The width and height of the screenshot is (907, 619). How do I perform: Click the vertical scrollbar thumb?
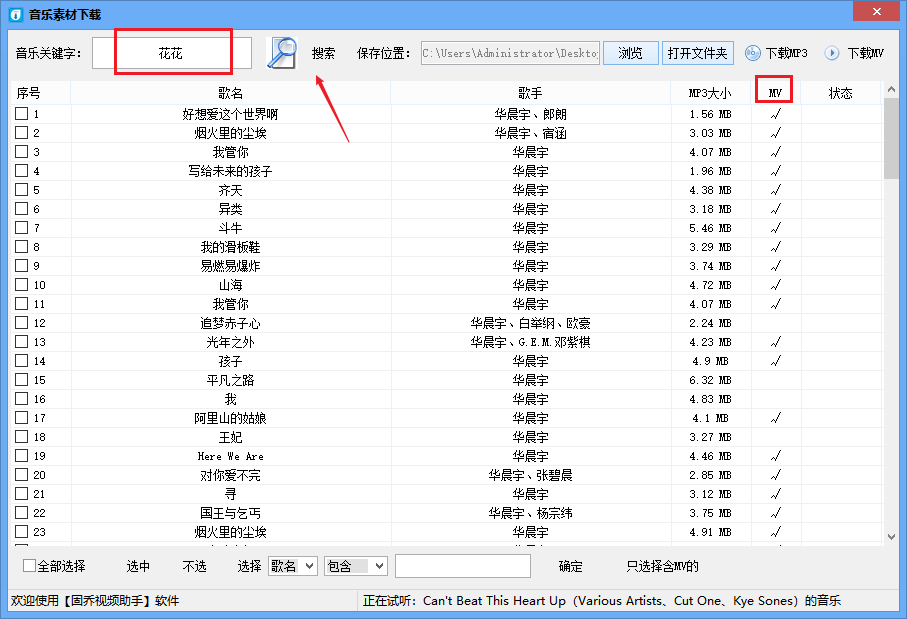pyautogui.click(x=891, y=139)
